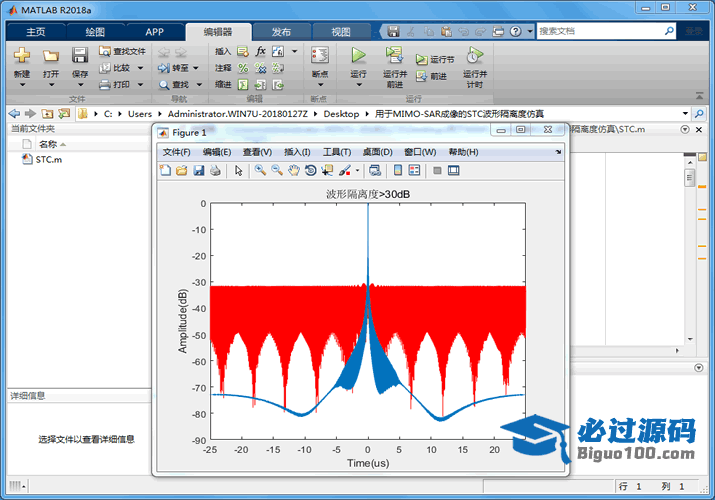Screen dimensions: 715x500
Task: Click the up-one-folder icon in address bar
Action: (47, 113)
